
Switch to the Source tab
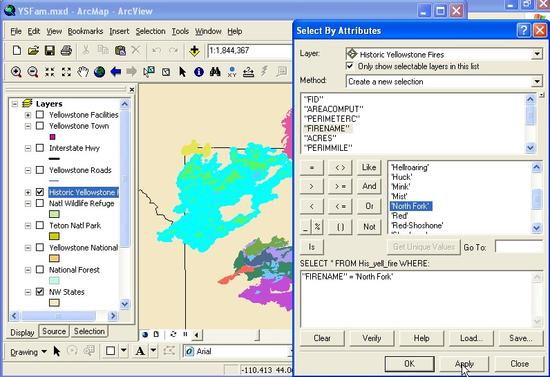(x=54, y=331)
